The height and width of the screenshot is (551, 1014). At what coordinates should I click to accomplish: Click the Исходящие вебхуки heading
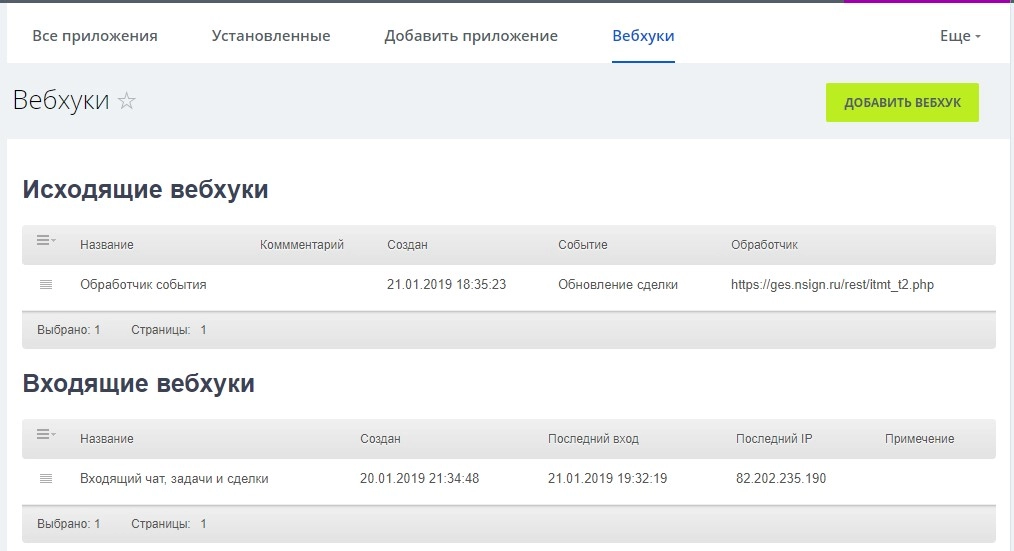(146, 189)
